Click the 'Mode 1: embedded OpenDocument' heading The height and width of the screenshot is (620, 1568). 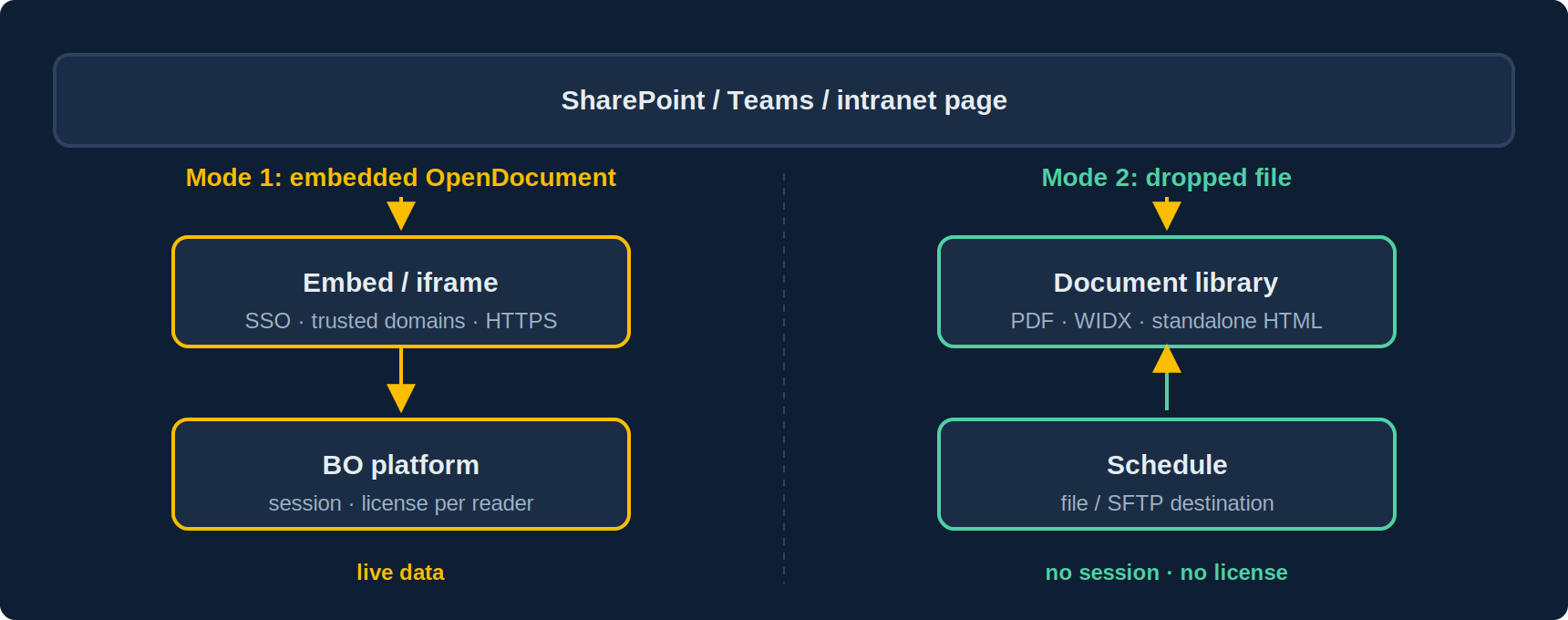401,178
